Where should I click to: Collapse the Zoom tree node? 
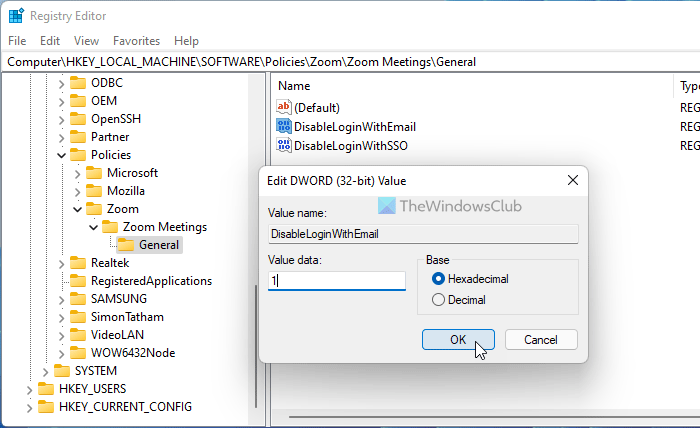pos(78,209)
